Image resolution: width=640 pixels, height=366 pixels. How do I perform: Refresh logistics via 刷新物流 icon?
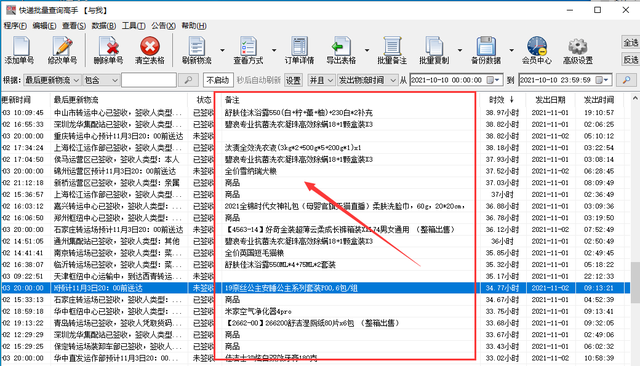click(x=197, y=50)
